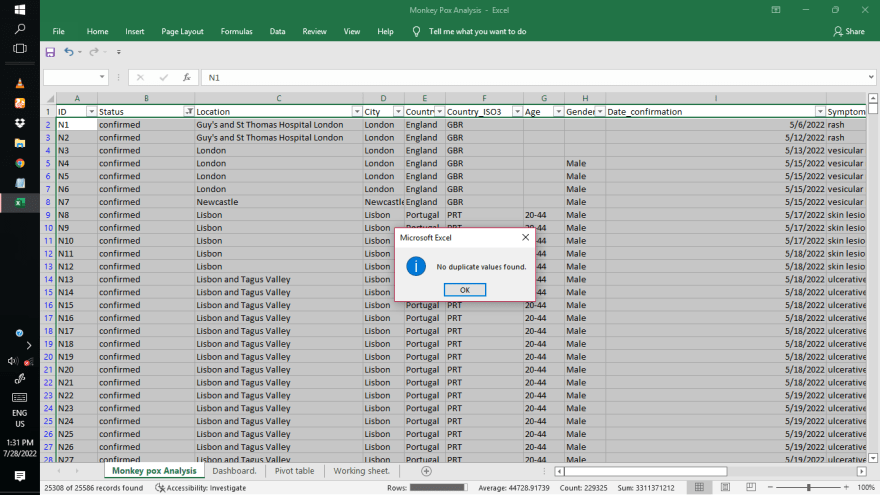
Task: Click the Zoom in plus button
Action: click(x=846, y=487)
